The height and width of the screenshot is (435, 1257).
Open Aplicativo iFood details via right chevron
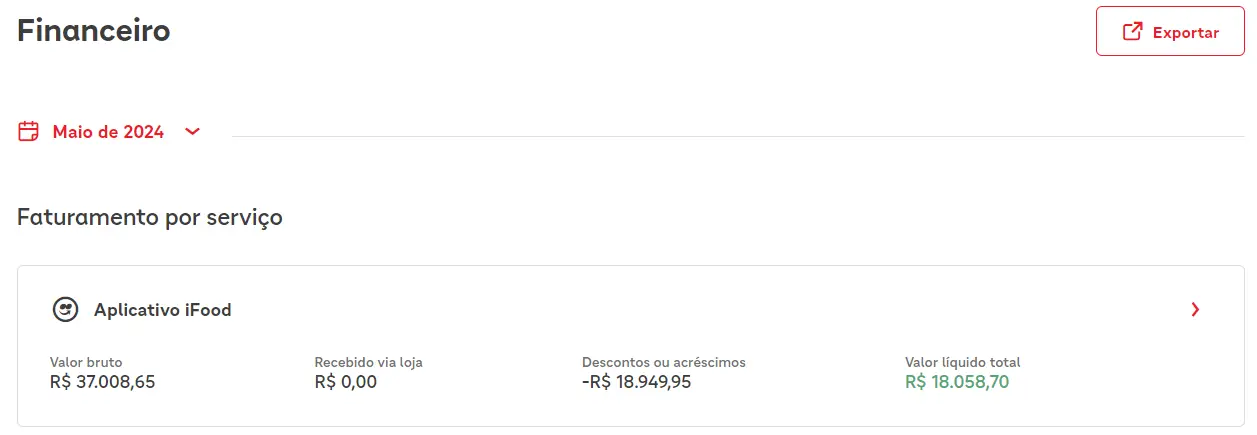1195,310
